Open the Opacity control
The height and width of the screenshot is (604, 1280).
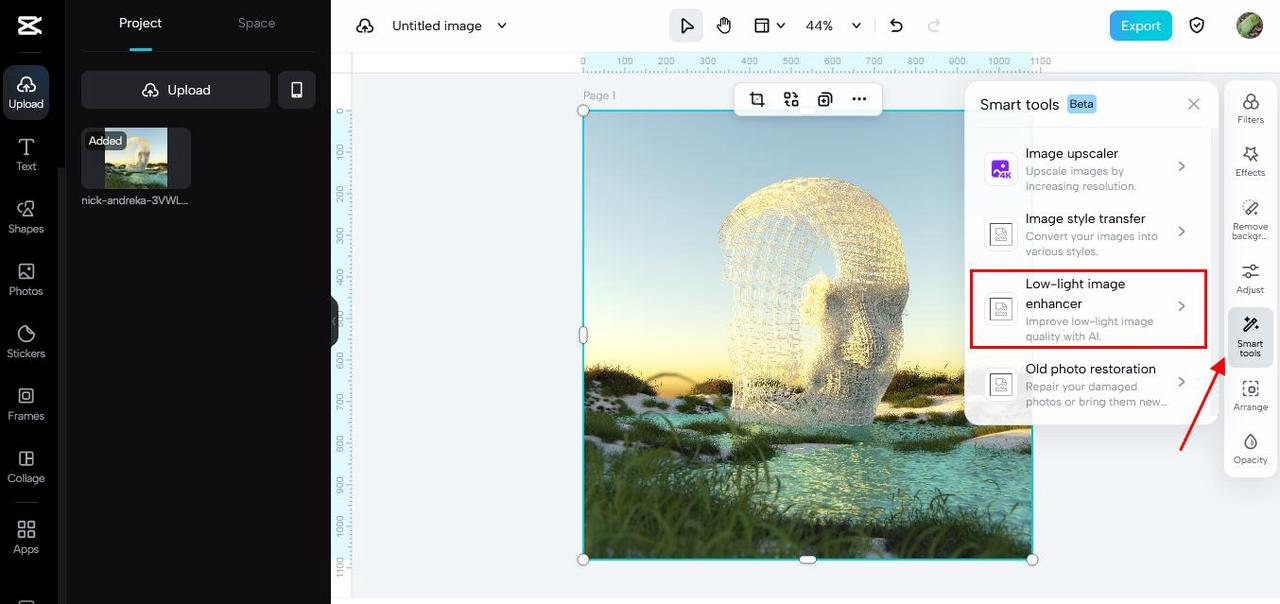coord(1250,449)
